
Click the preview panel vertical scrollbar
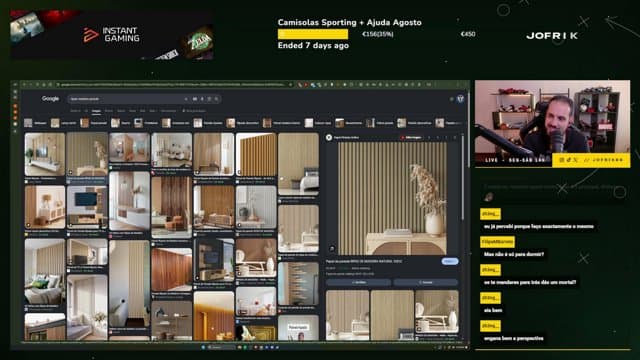[x=462, y=178]
